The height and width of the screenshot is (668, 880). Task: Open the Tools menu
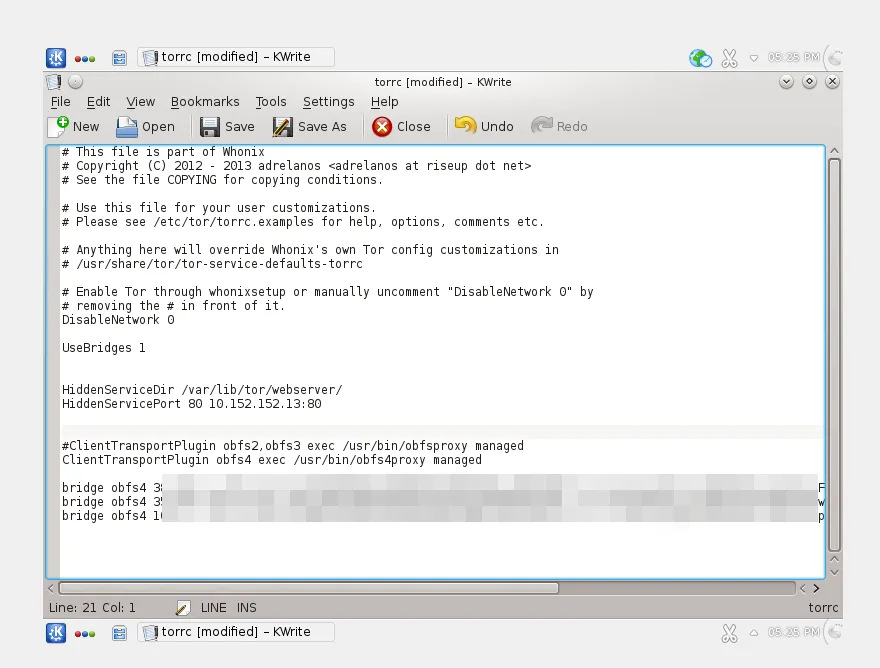(x=271, y=102)
